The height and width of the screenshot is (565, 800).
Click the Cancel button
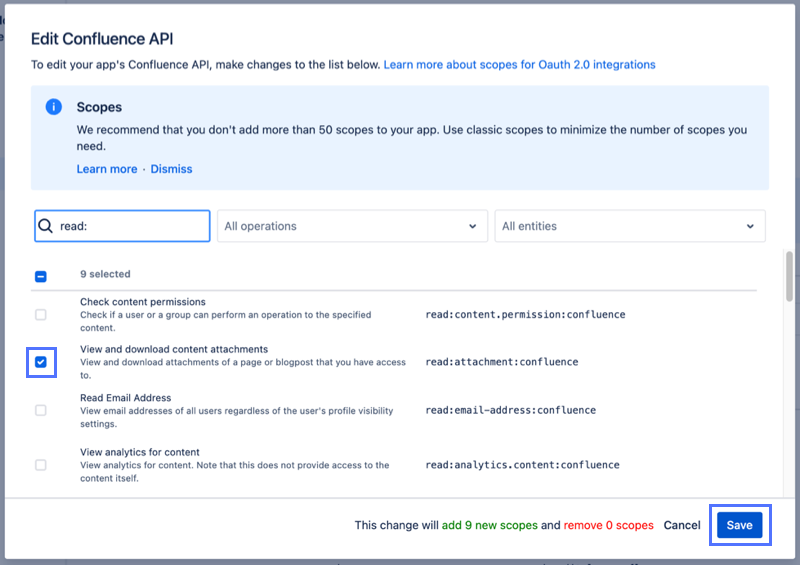tap(682, 525)
